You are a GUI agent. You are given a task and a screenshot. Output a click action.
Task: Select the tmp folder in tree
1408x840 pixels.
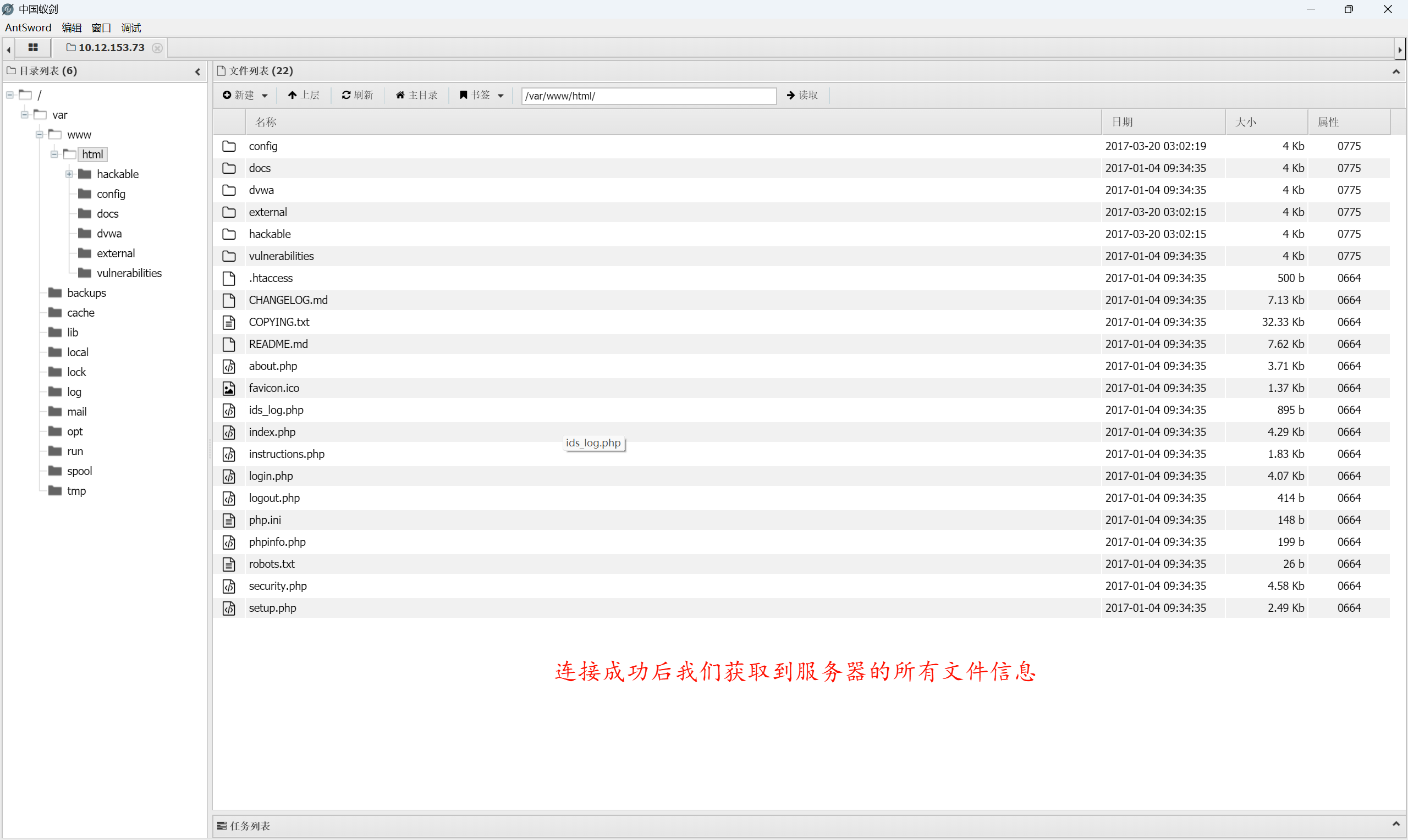click(x=76, y=491)
